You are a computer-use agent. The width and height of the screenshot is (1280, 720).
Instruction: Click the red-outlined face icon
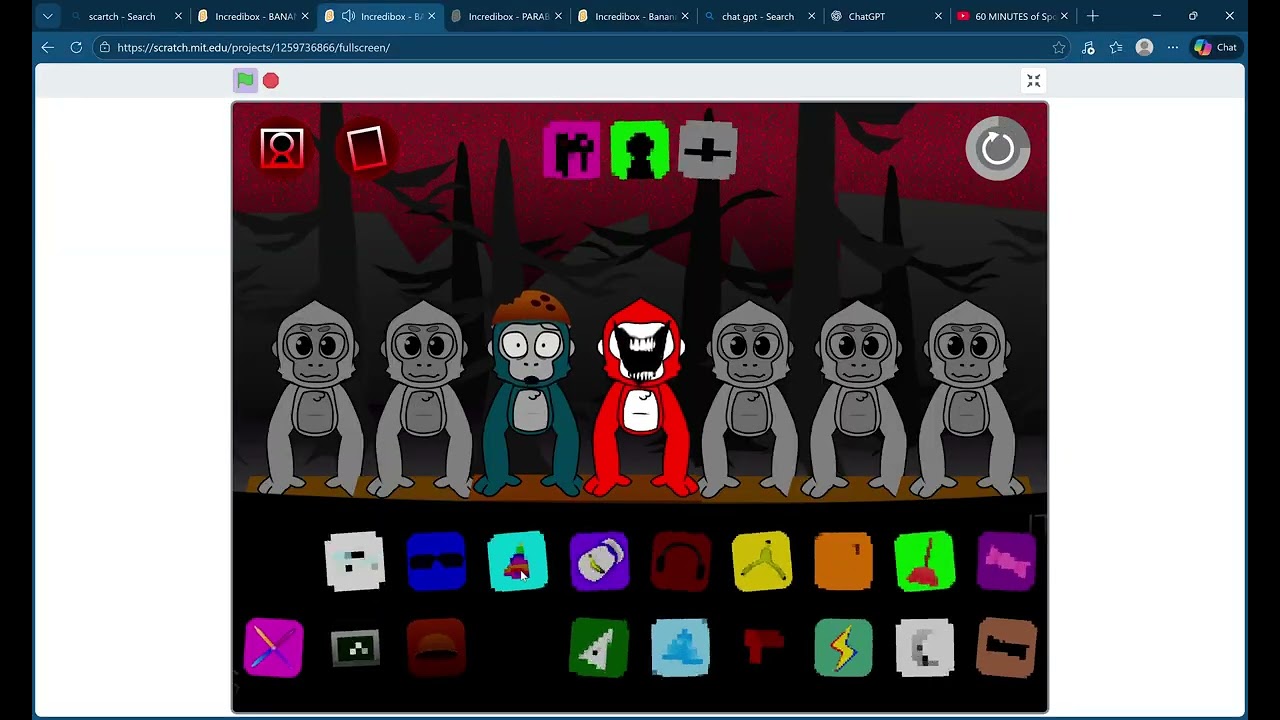click(282, 148)
